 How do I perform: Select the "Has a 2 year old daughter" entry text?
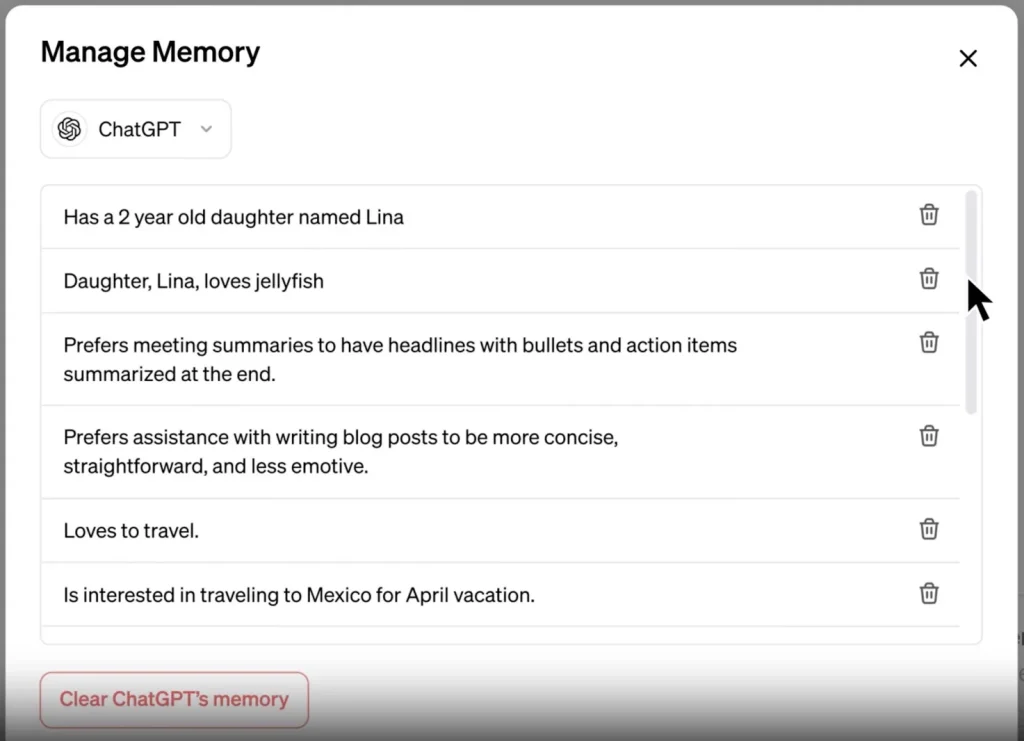point(233,217)
